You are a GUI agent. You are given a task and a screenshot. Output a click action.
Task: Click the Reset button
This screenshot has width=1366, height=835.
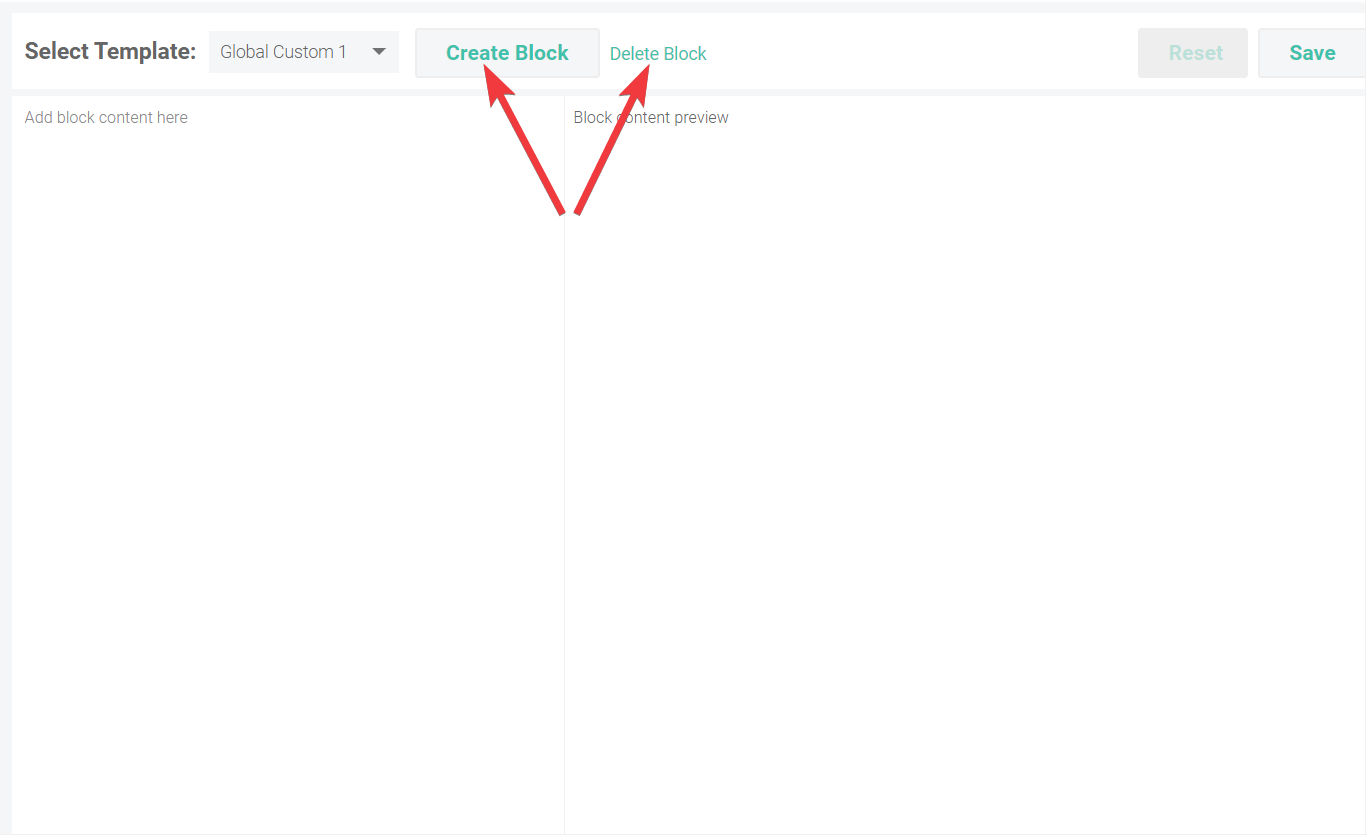[x=1193, y=53]
